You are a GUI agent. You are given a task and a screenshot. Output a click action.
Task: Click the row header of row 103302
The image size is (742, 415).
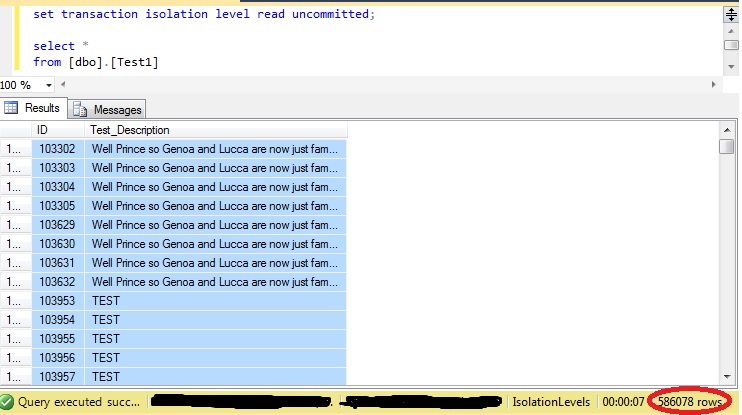16,149
